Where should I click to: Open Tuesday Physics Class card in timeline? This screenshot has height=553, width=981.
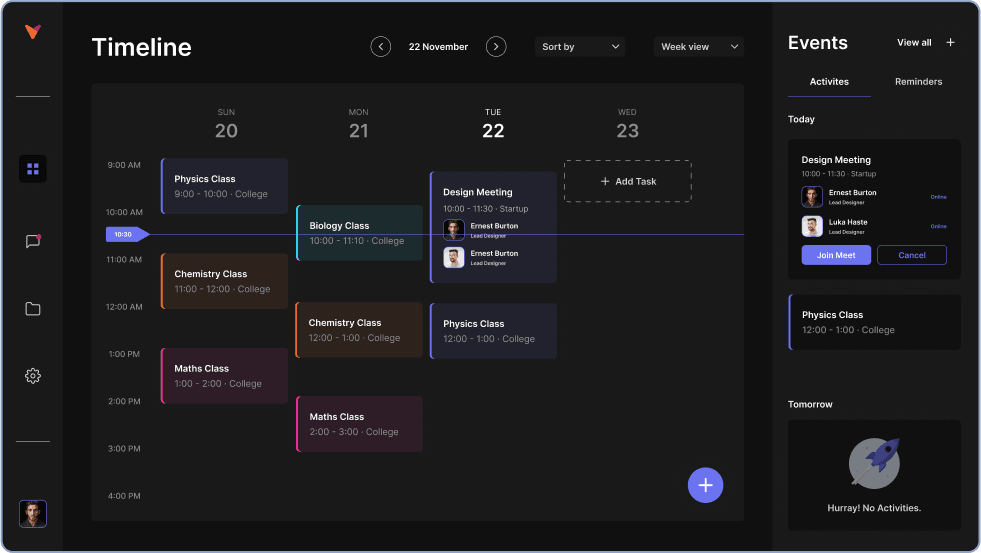(494, 331)
